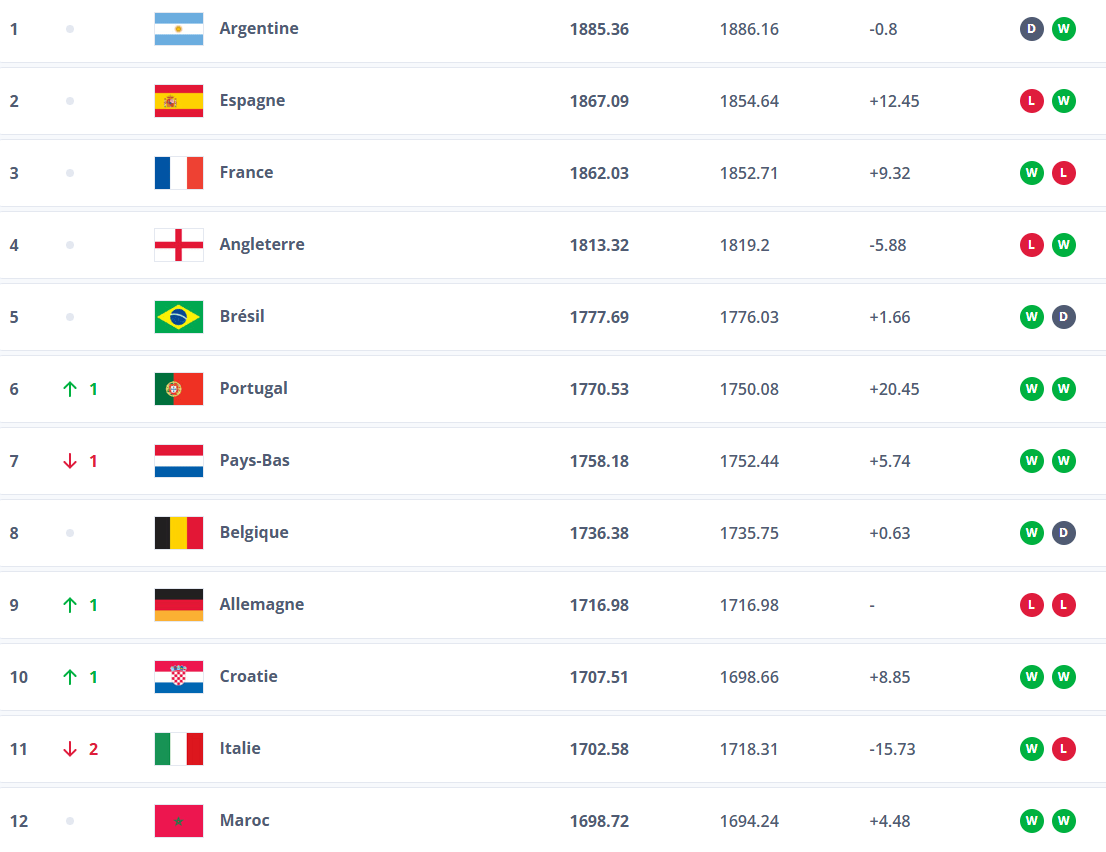Click the +20.45 points change for Portugal
The height and width of the screenshot is (852, 1106).
pos(893,388)
